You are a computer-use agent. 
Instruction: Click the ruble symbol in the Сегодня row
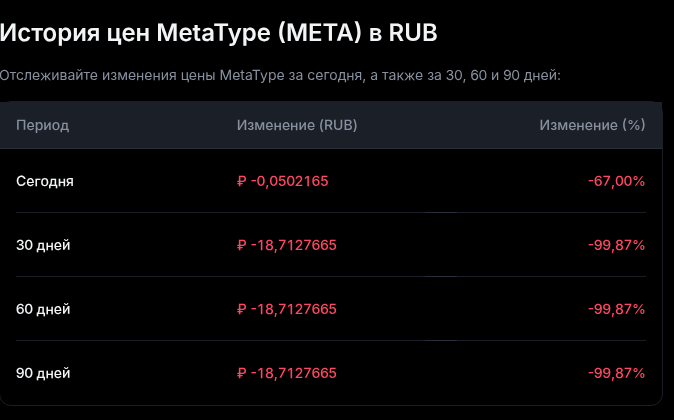tap(242, 181)
